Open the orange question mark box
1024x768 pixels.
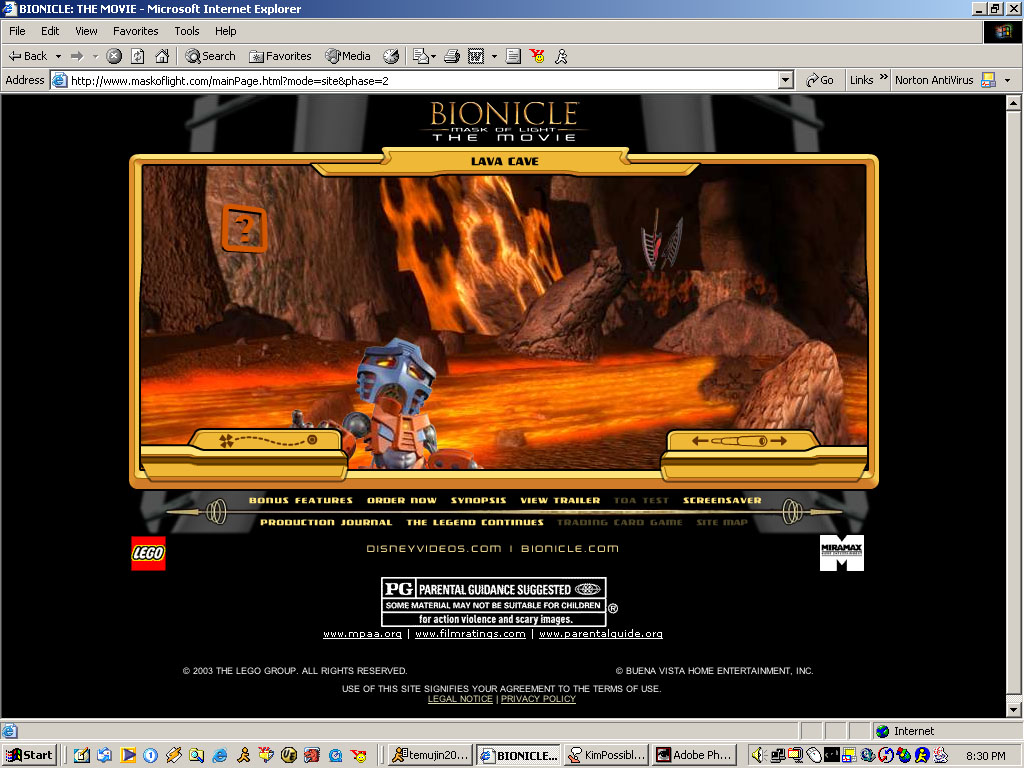coord(243,229)
